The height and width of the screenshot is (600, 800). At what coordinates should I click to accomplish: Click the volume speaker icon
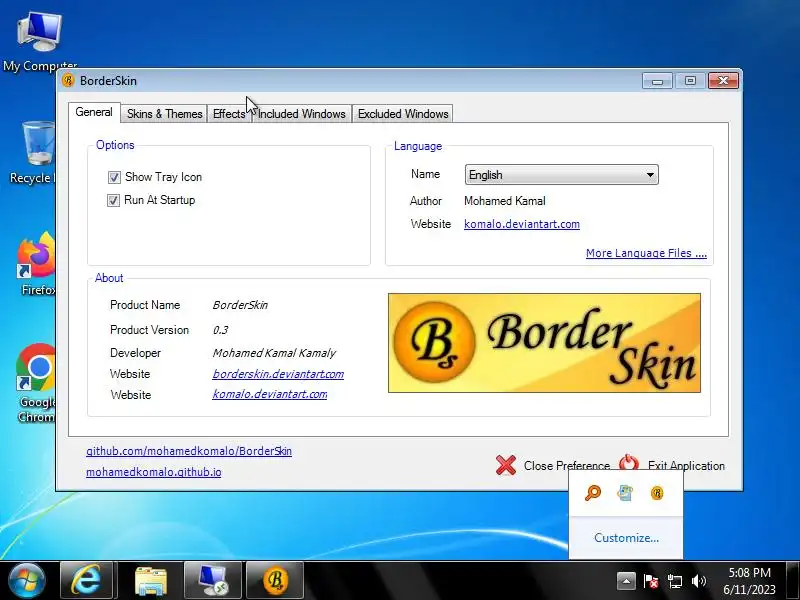point(698,581)
